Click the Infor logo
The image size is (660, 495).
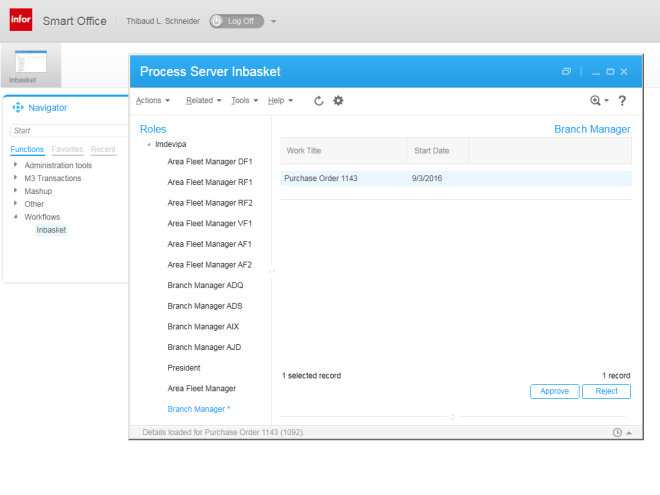21,20
